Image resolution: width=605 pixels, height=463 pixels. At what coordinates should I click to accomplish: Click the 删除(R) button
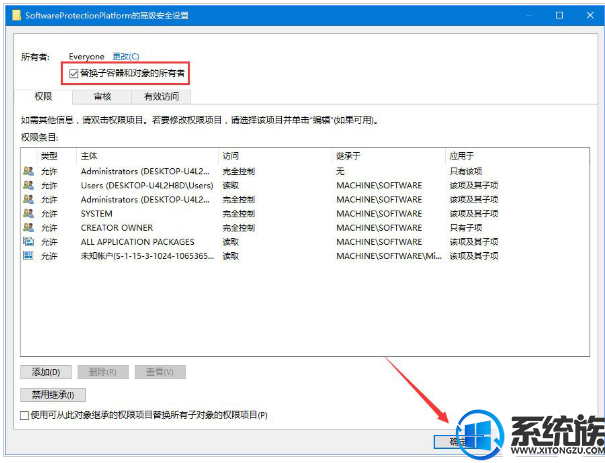point(103,372)
